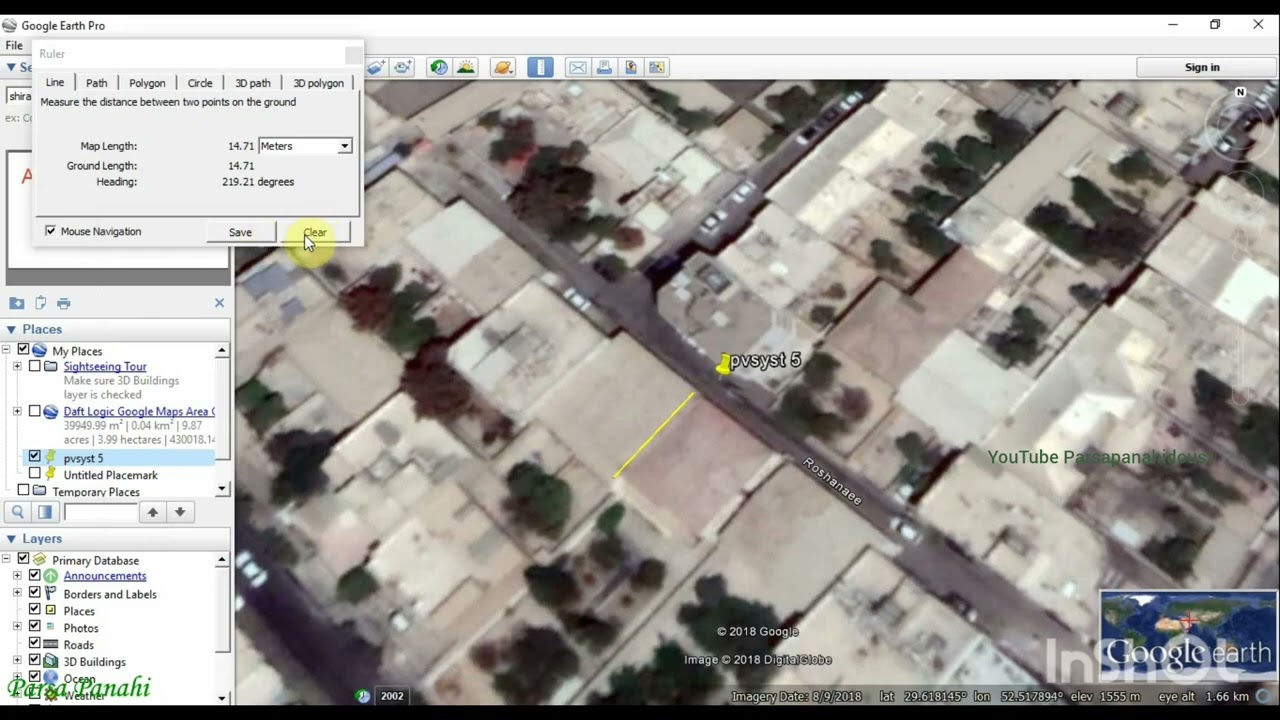Screen dimensions: 1280x720
Task: Toggle the sunlight across landscape tool
Action: tap(466, 67)
